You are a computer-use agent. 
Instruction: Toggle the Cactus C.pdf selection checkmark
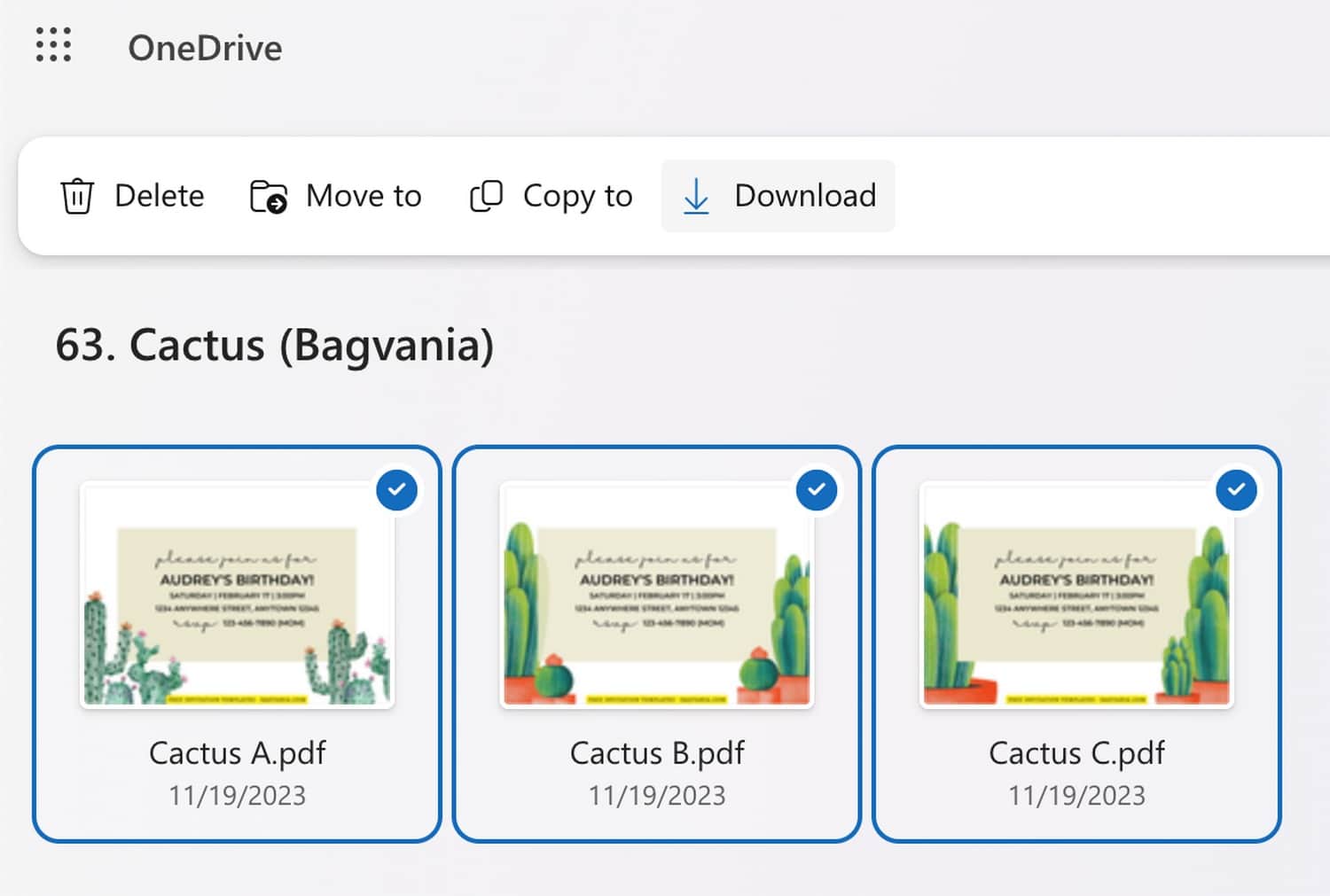pyautogui.click(x=1236, y=489)
